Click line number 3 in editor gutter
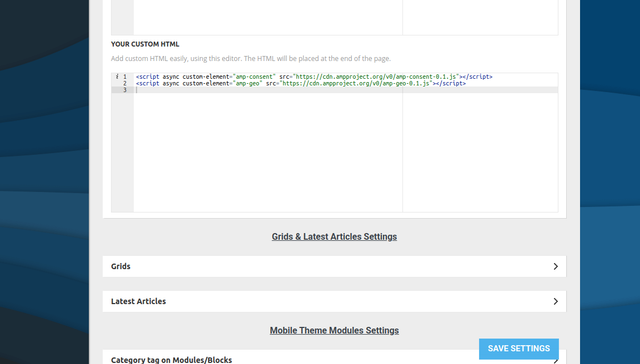 tap(125, 90)
